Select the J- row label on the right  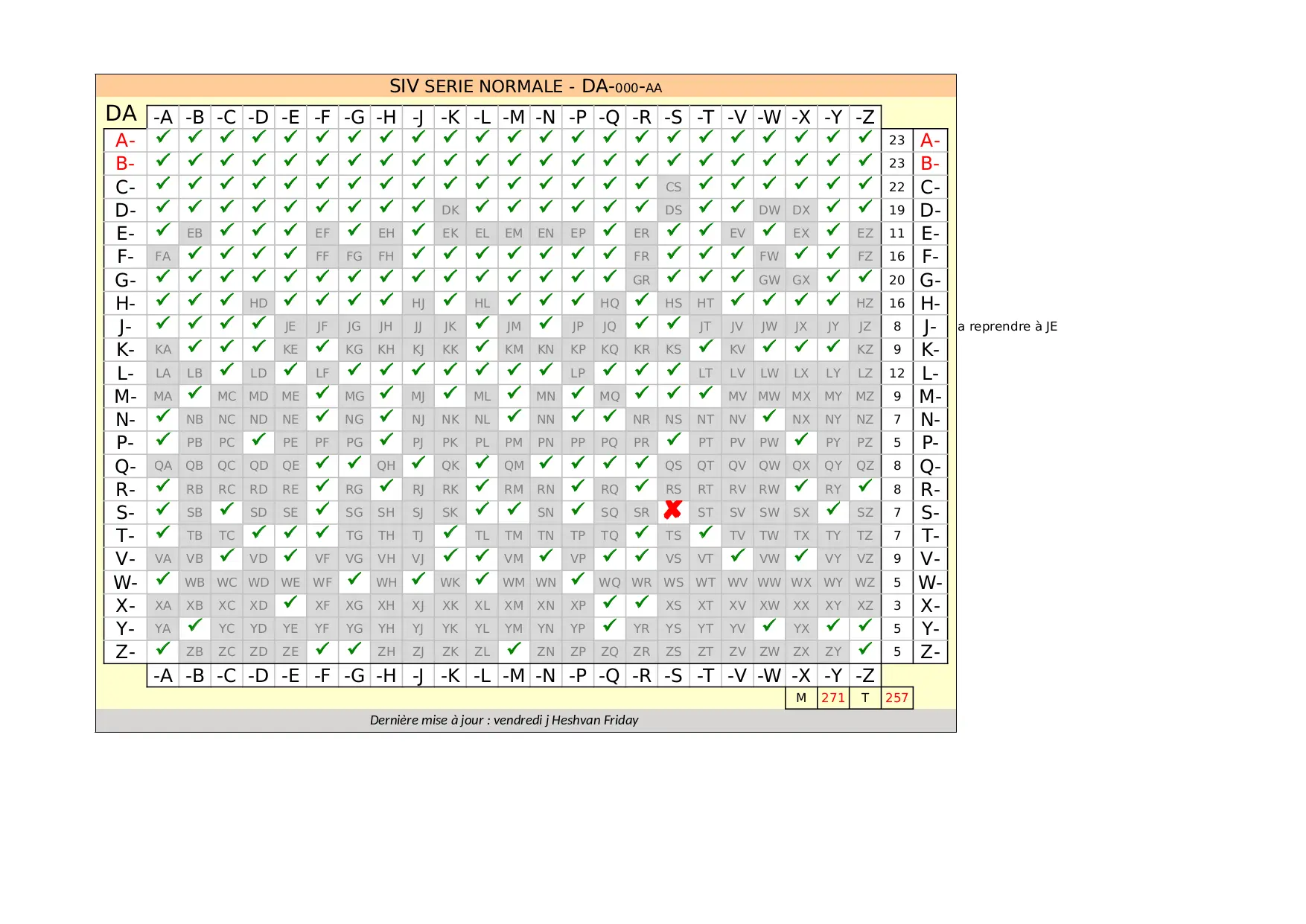930,326
